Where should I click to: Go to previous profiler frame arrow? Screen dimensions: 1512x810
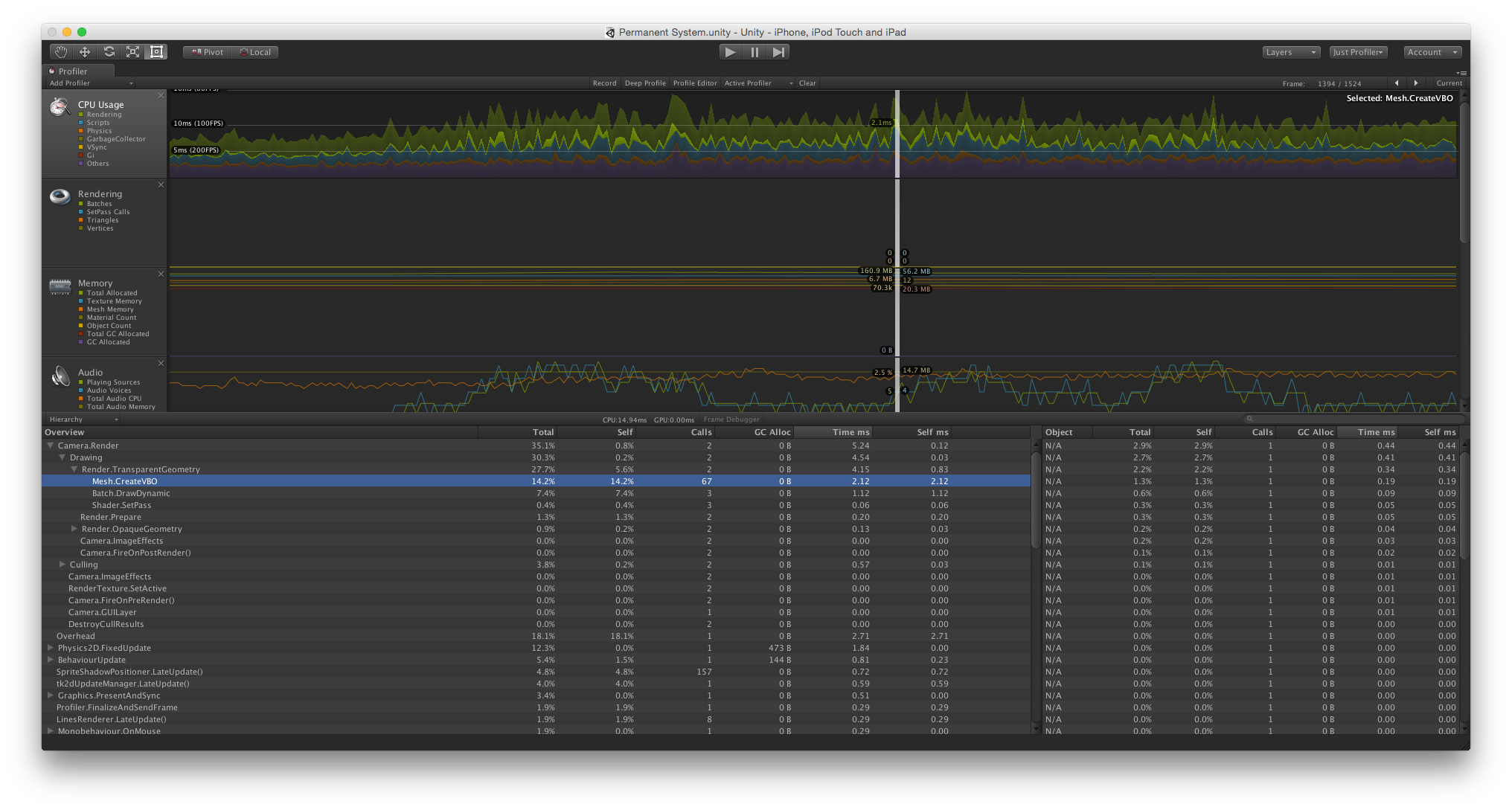pyautogui.click(x=1397, y=83)
